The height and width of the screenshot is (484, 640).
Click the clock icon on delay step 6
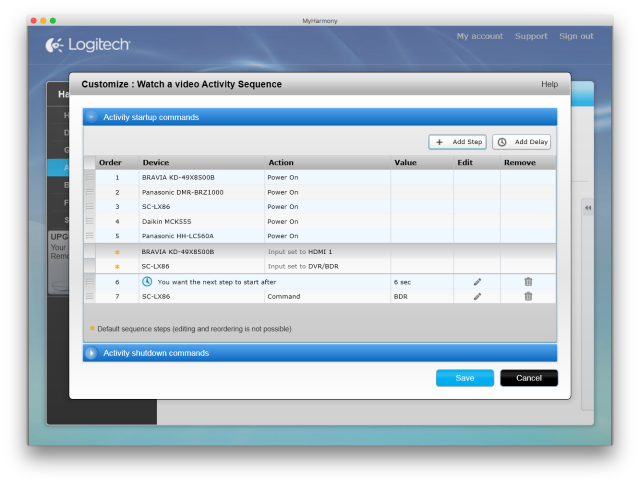pos(147,282)
